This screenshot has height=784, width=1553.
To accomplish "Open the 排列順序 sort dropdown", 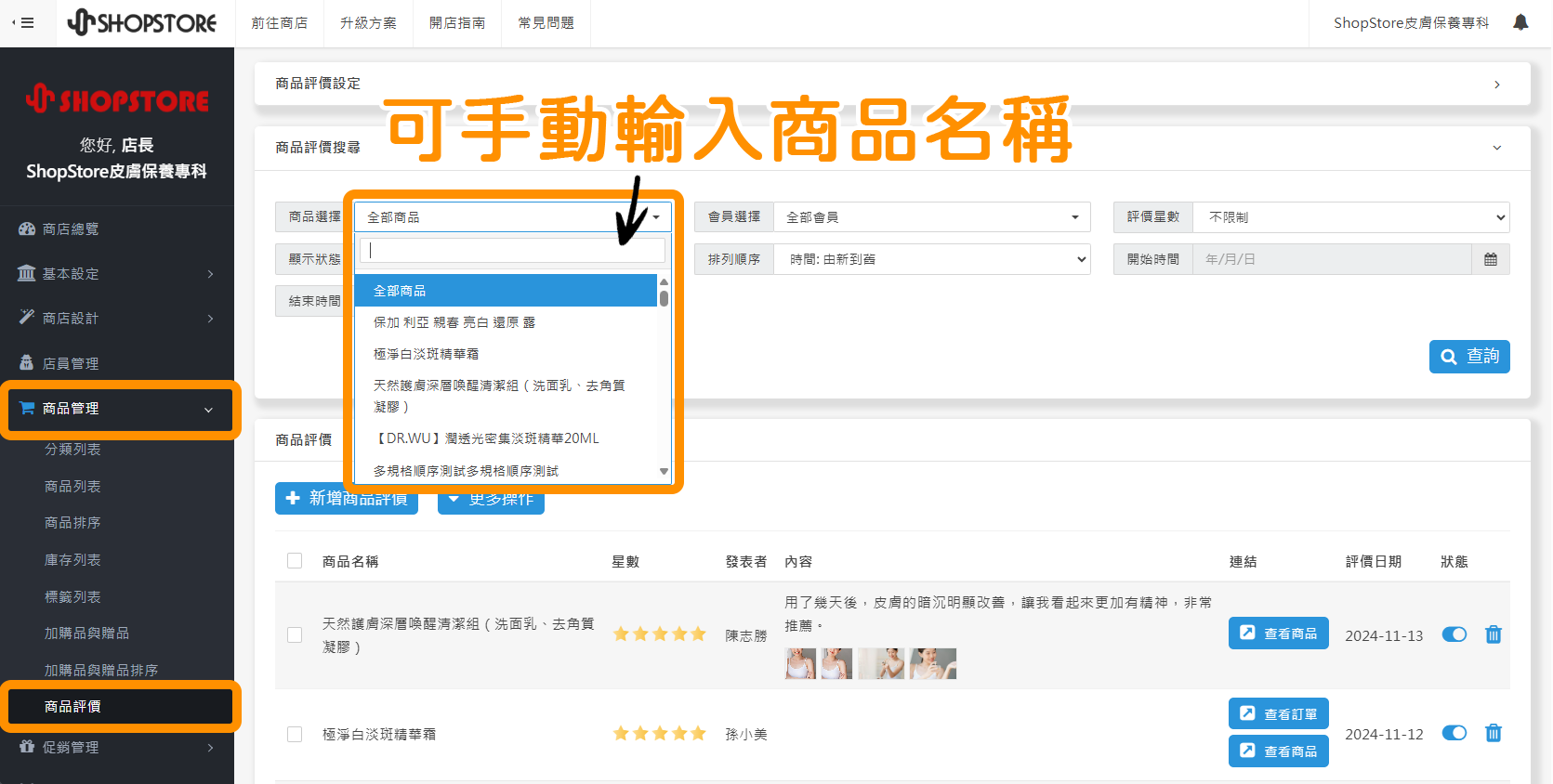I will pyautogui.click(x=931, y=259).
